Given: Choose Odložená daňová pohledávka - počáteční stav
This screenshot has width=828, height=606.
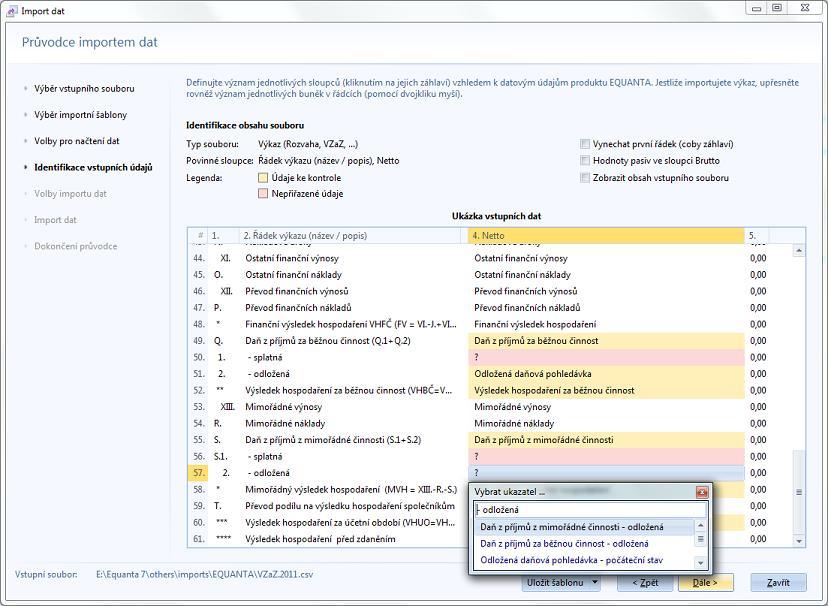Looking at the screenshot, I should point(585,560).
